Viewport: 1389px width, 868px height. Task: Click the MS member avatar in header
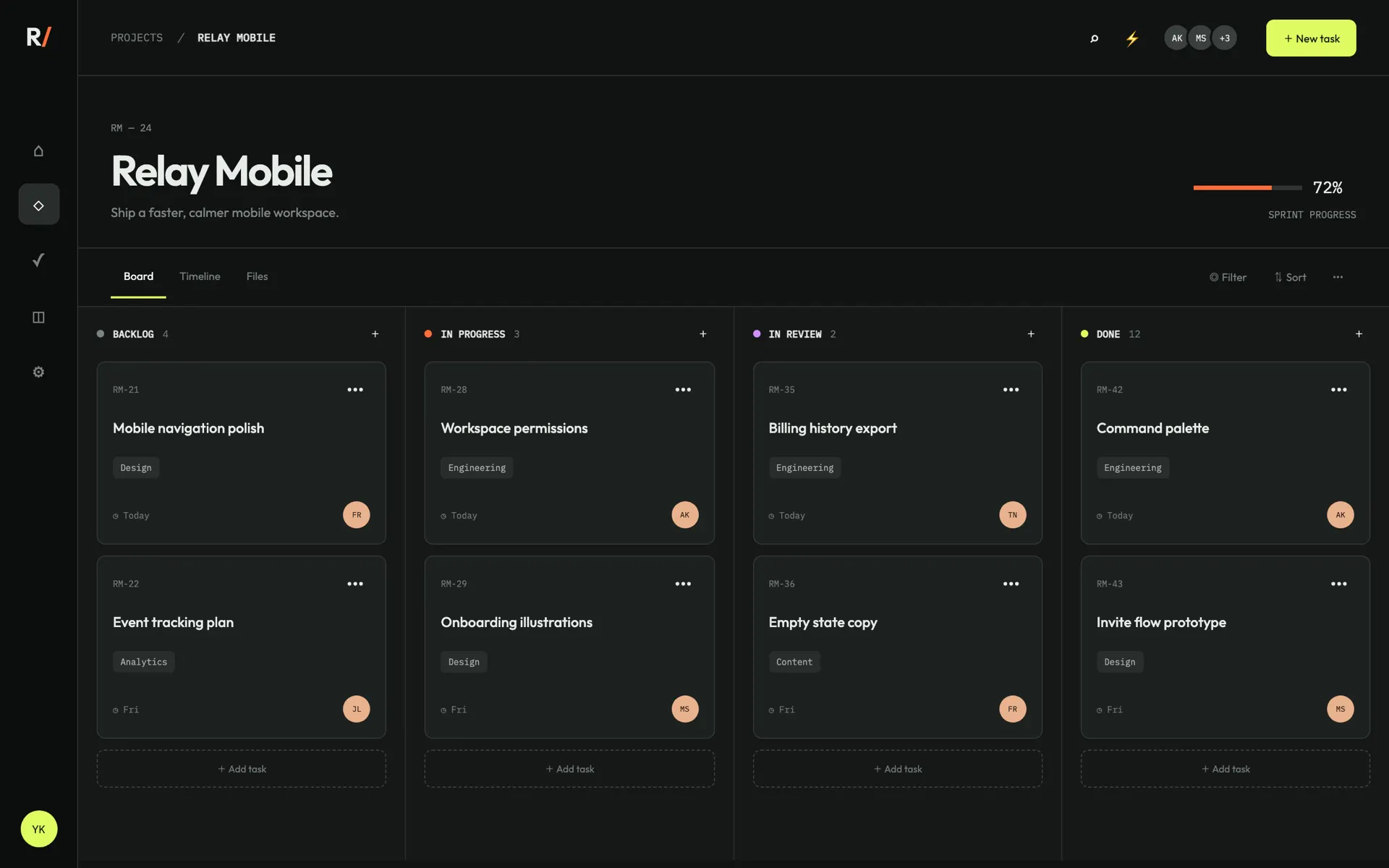click(1201, 38)
